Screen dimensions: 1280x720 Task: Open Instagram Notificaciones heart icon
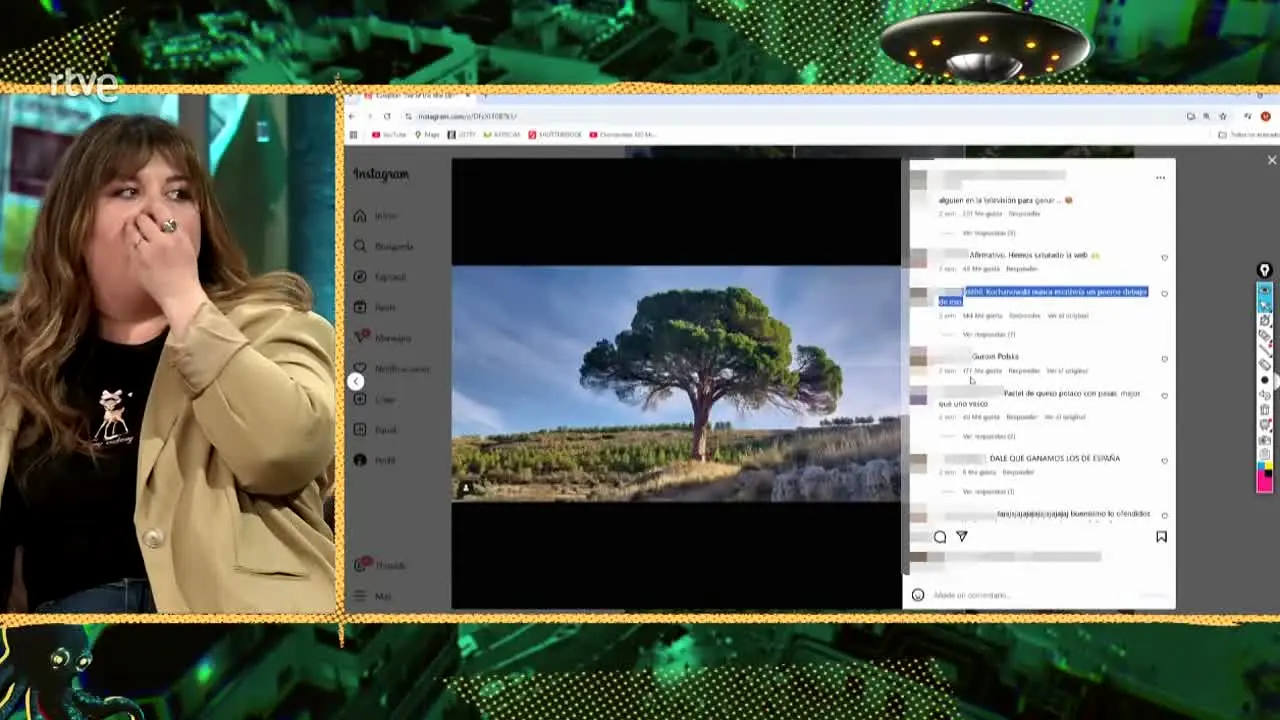pyautogui.click(x=360, y=368)
